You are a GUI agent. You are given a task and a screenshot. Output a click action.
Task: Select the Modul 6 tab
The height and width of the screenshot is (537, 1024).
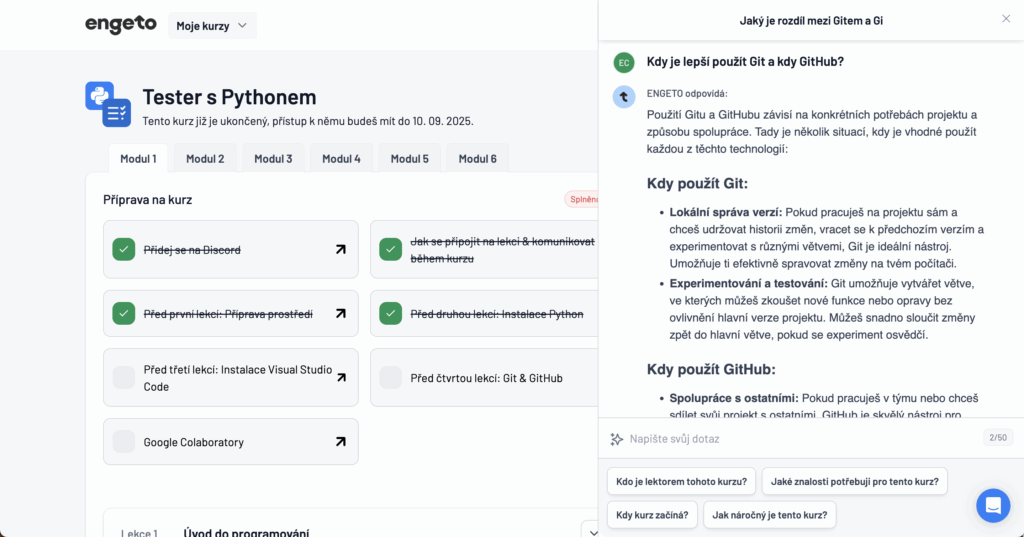click(478, 158)
